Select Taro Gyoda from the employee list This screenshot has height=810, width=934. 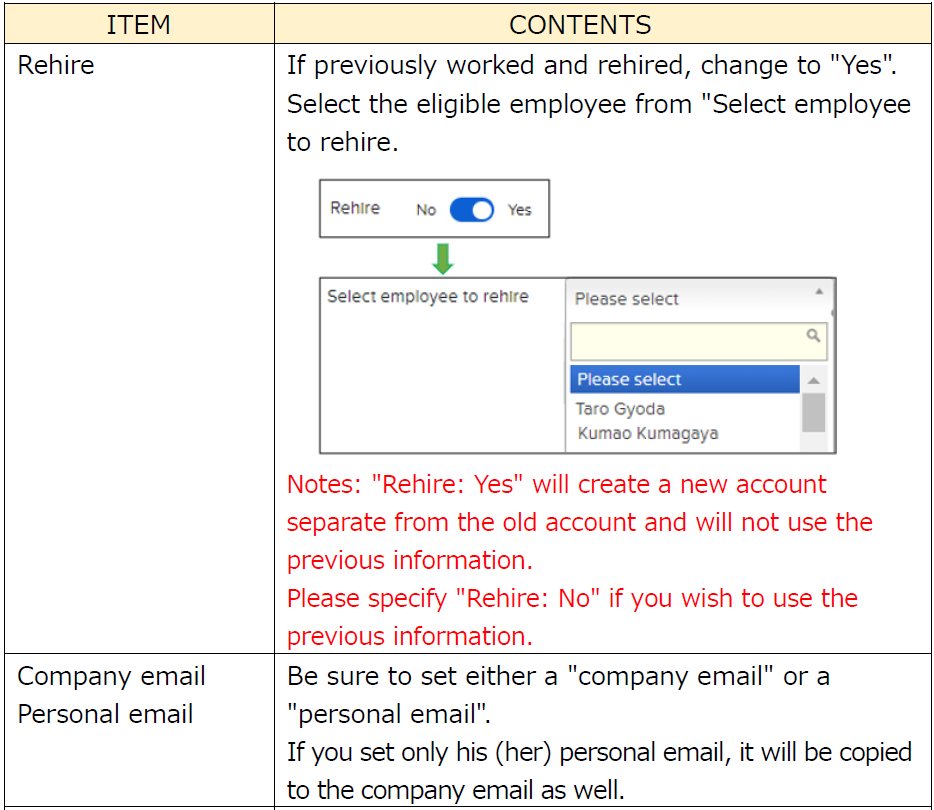click(620, 409)
